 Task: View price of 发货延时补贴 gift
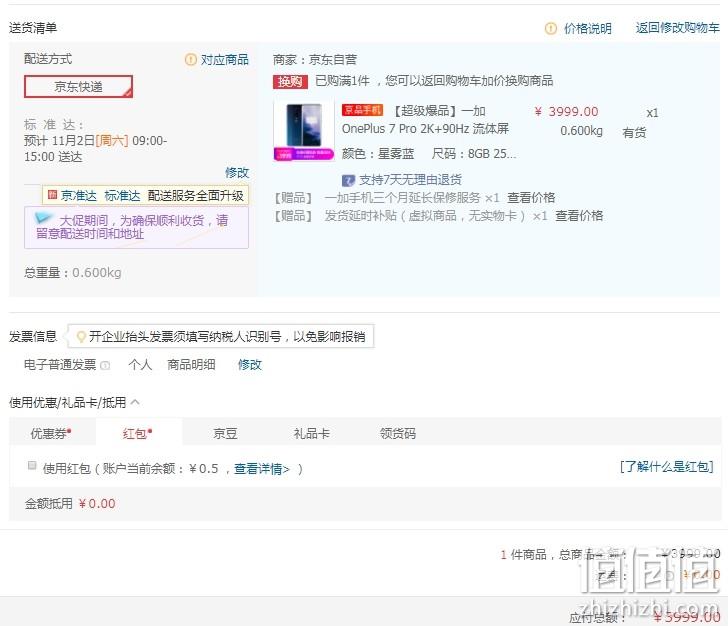579,215
